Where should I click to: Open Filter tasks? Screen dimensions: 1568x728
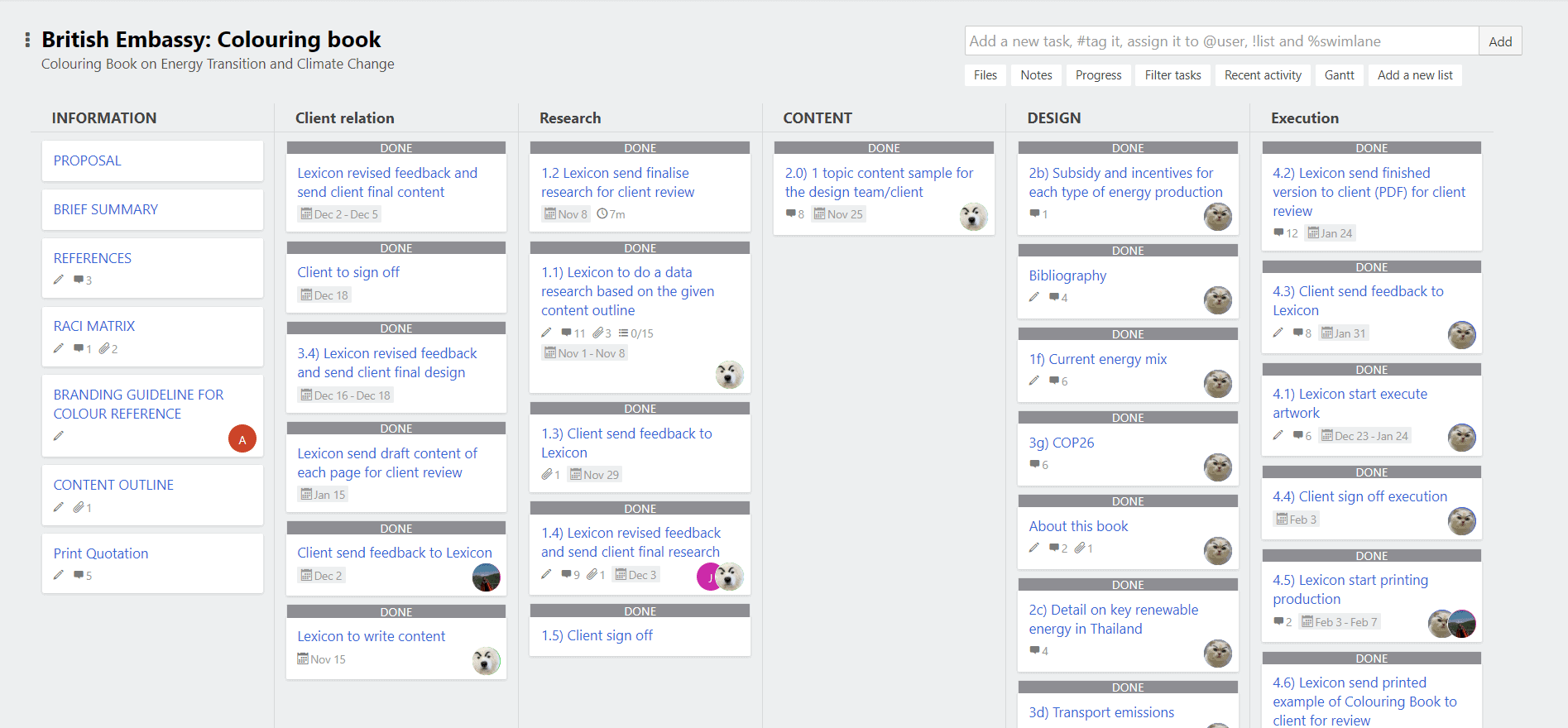1172,75
